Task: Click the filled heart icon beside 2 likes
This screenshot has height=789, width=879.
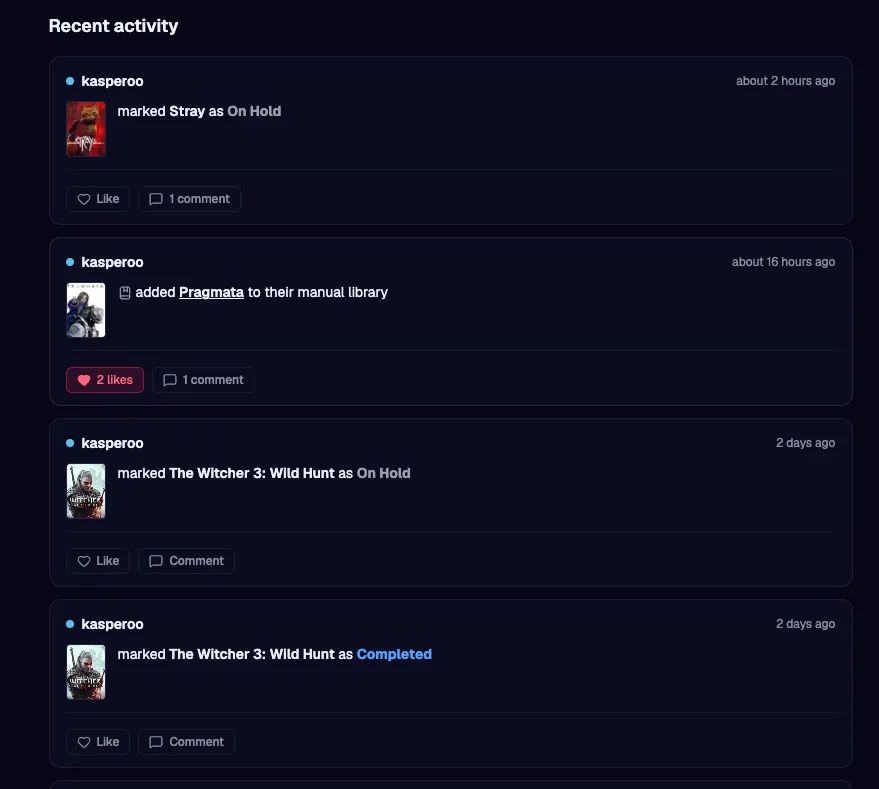Action: 84,380
